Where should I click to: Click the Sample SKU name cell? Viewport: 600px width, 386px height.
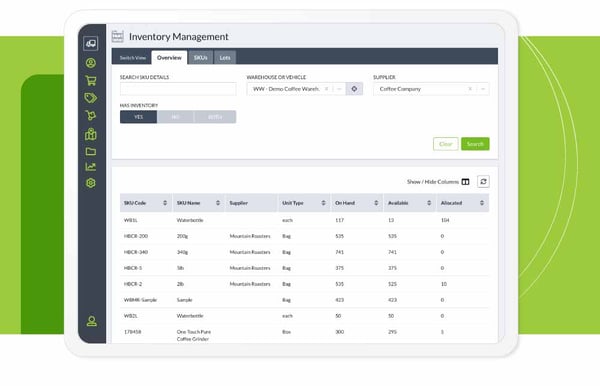tap(184, 300)
